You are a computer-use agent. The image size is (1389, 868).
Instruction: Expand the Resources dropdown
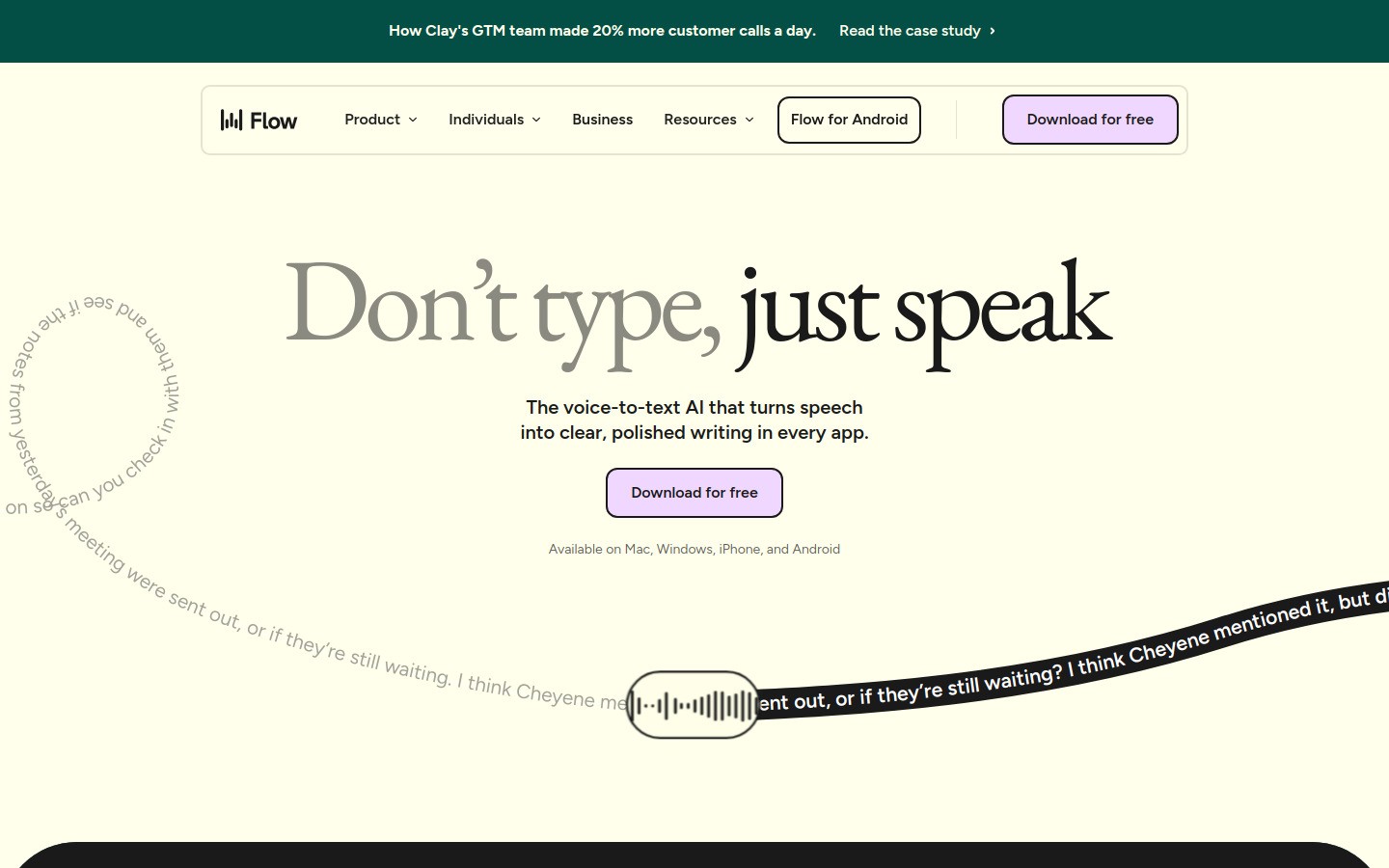click(x=700, y=120)
